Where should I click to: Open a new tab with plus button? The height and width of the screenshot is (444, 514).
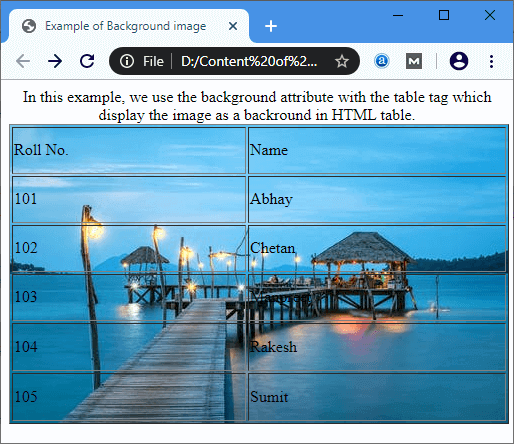pyautogui.click(x=271, y=26)
